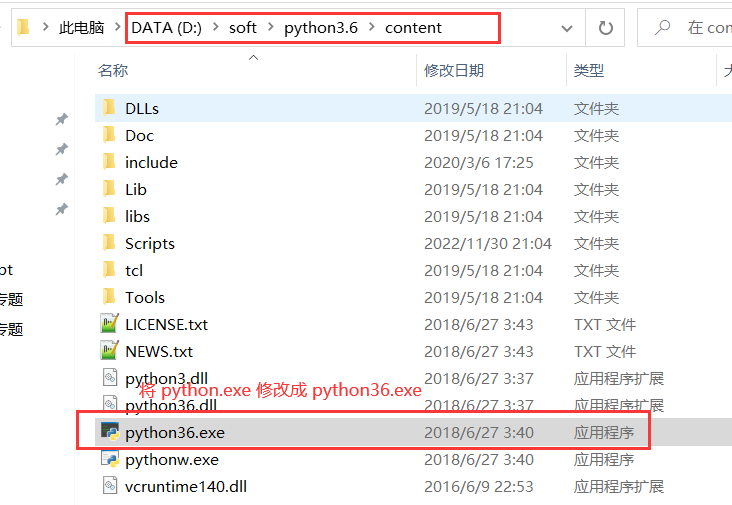Viewport: 732px width, 505px height.
Task: Click the pin icon beside the DLLs row
Action: pyautogui.click(x=62, y=119)
